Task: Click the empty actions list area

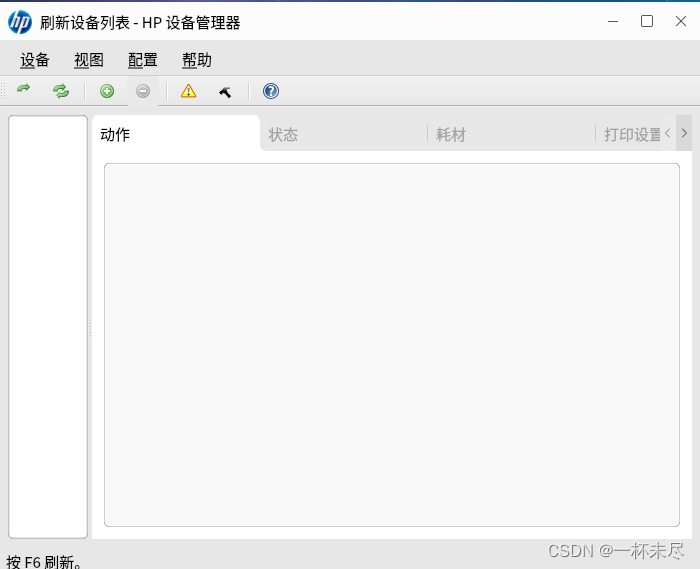Action: [x=392, y=345]
